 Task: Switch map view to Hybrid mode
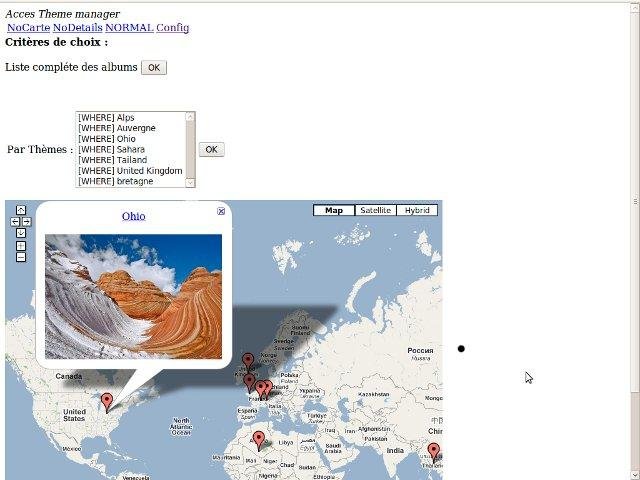[417, 210]
